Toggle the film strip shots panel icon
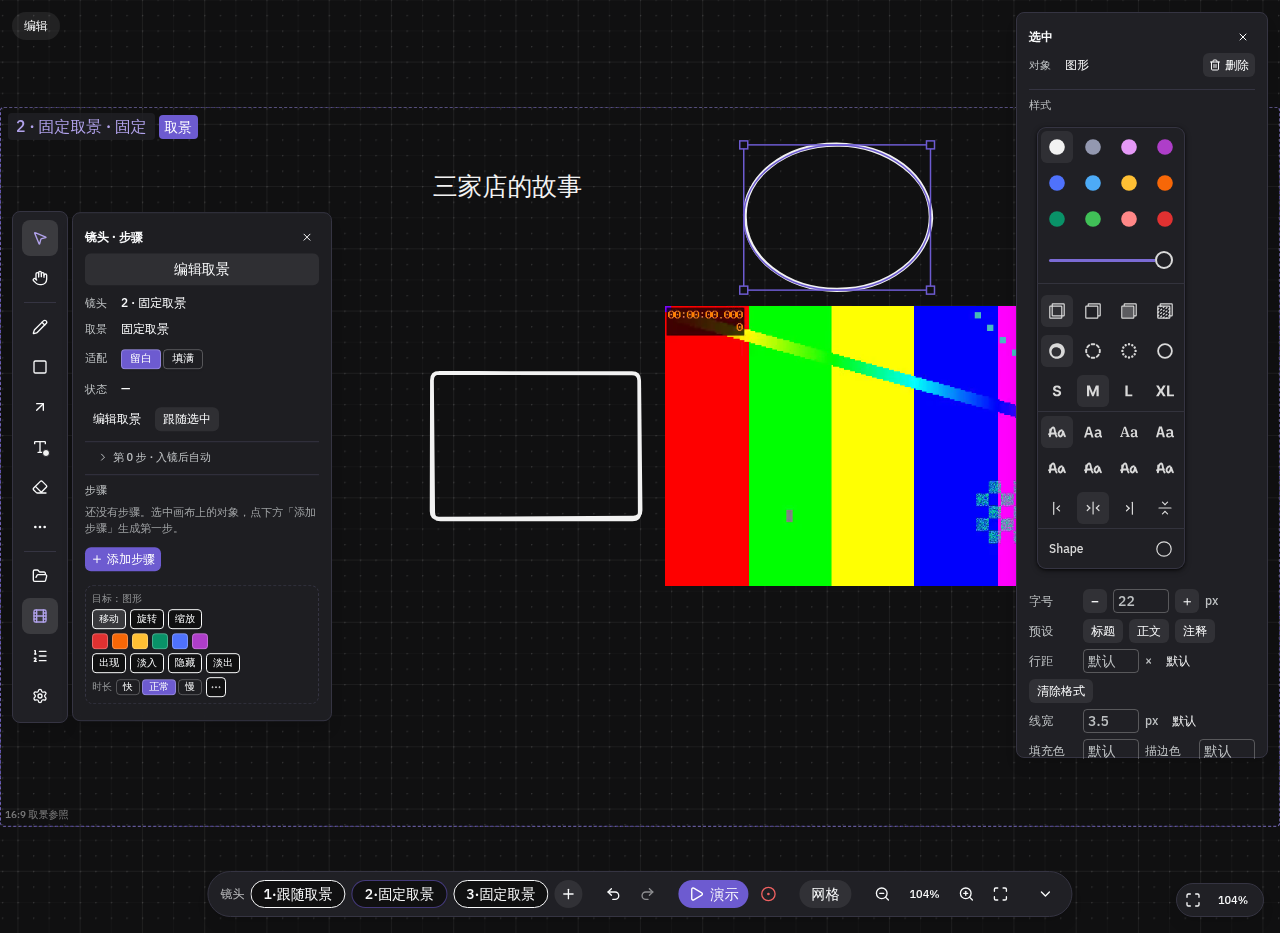The height and width of the screenshot is (933, 1280). click(x=40, y=616)
